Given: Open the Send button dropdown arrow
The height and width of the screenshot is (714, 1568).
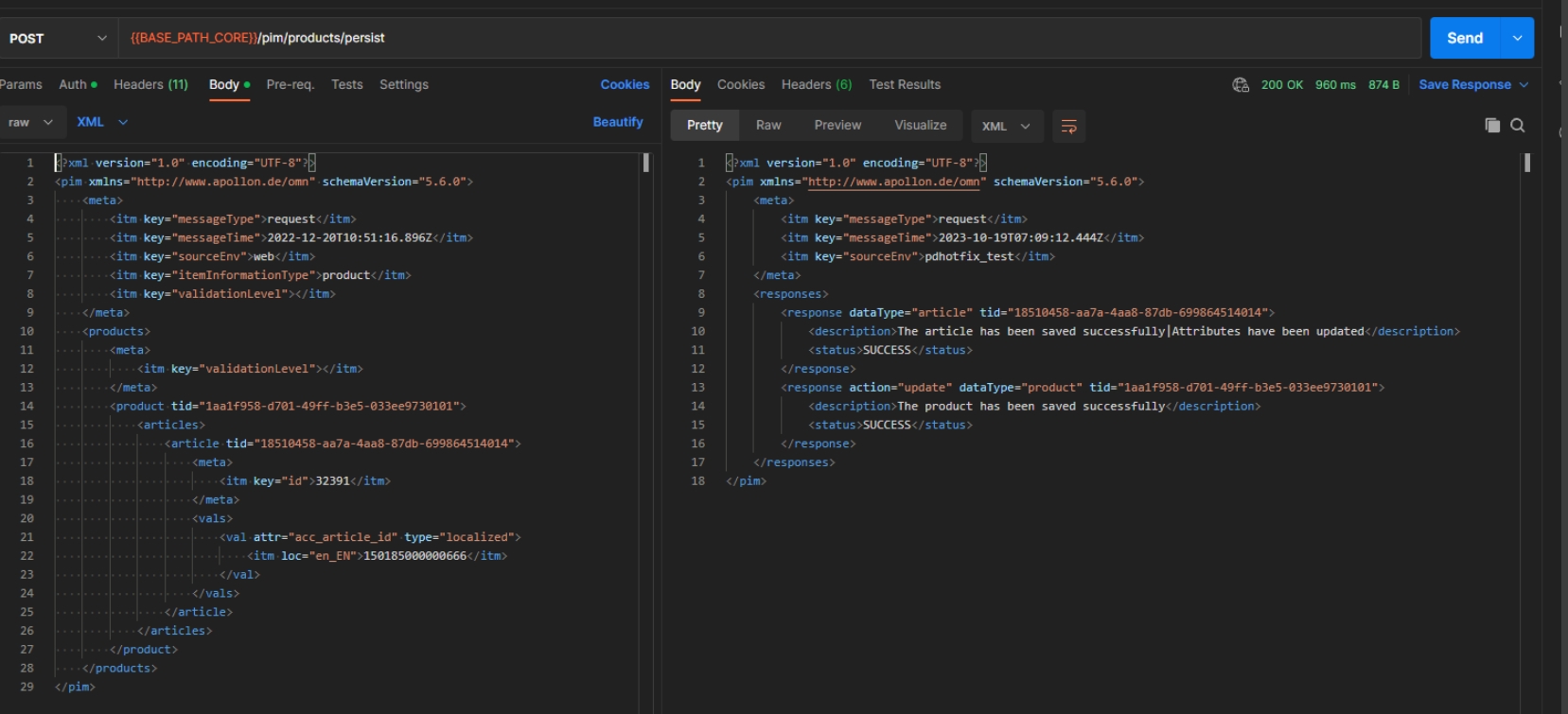Looking at the screenshot, I should 1517,38.
